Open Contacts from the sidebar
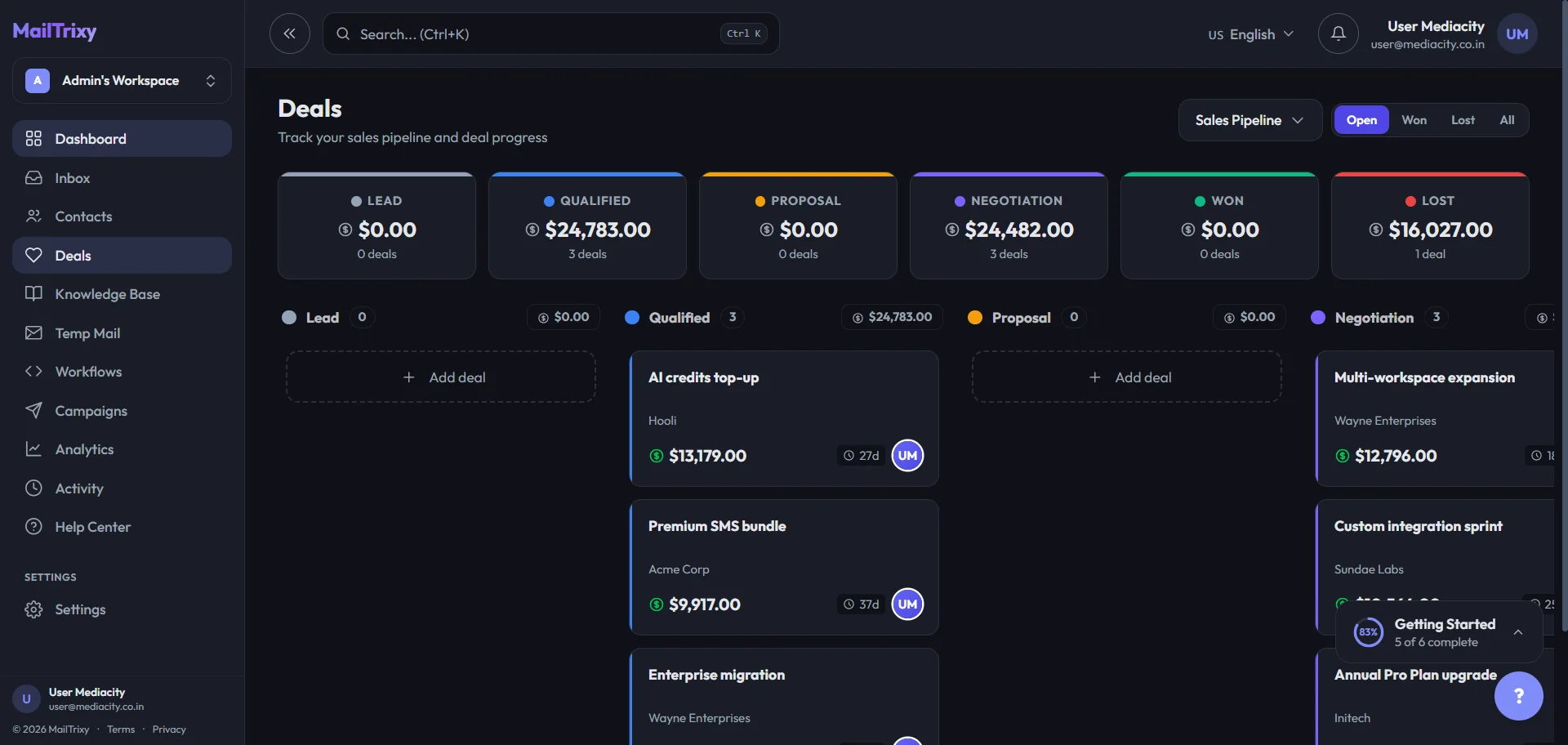Screen dimensions: 1568x745 pos(122,216)
